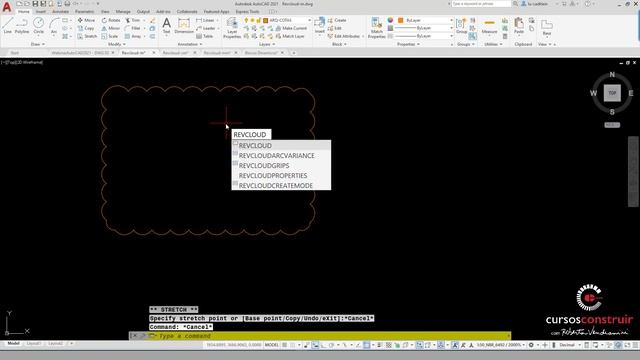This screenshot has height=360, width=640.
Task: Toggle the highlighted ortho mode status icon
Action: point(316,345)
